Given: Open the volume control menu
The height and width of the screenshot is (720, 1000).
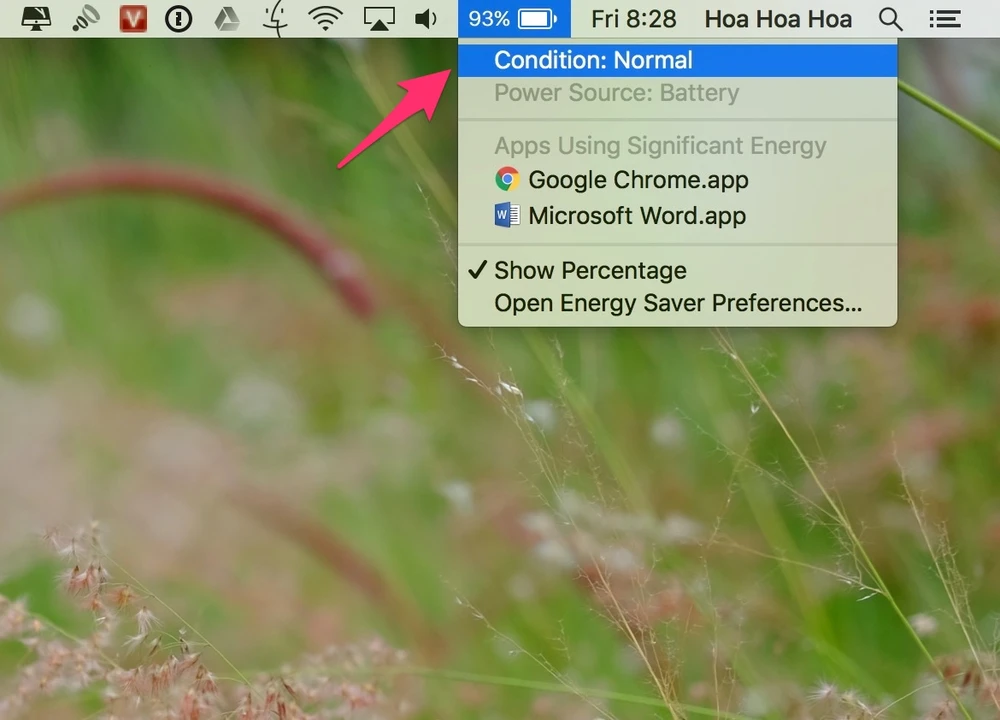Looking at the screenshot, I should coord(425,18).
